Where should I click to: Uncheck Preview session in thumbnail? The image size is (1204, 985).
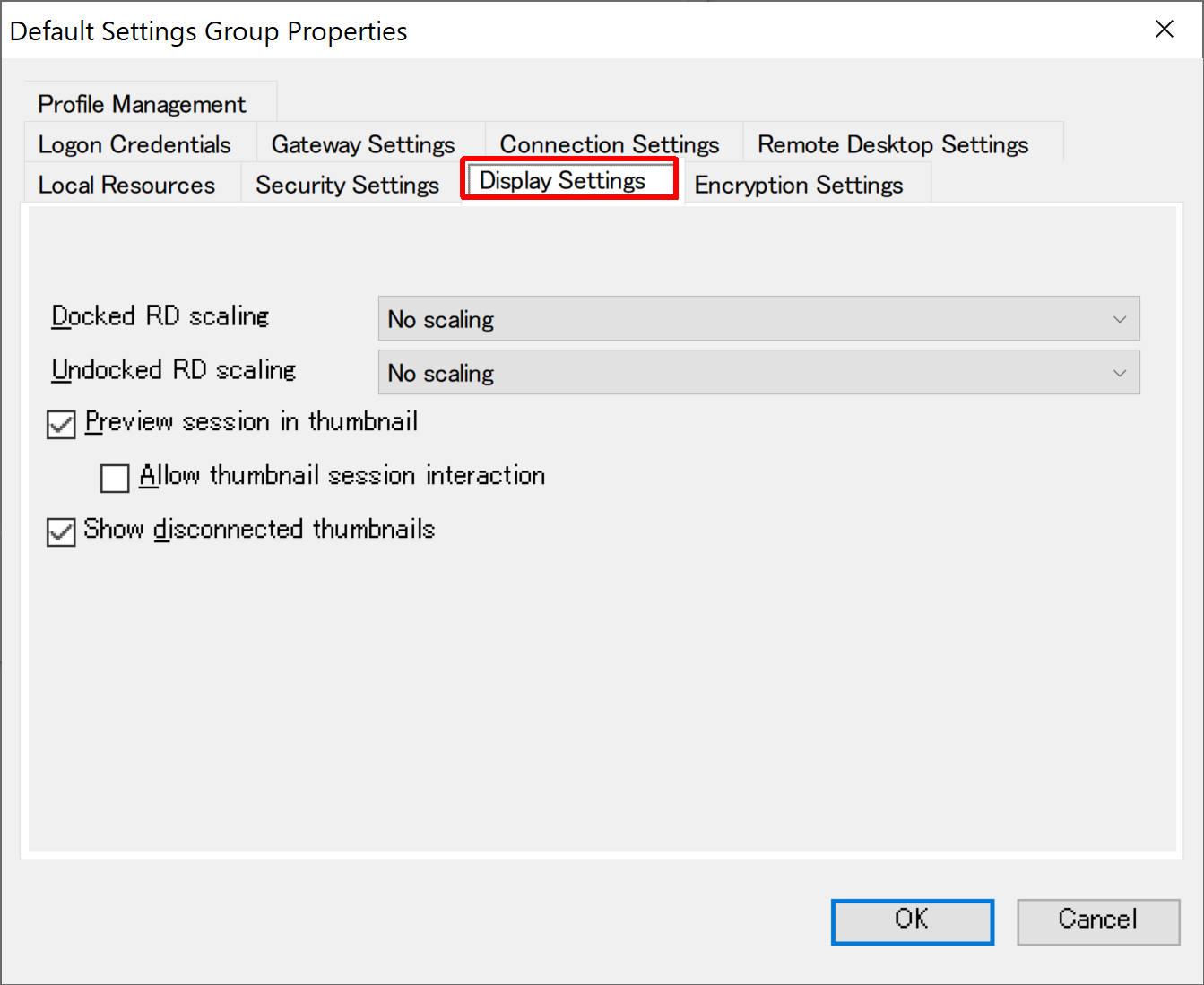pos(61,424)
